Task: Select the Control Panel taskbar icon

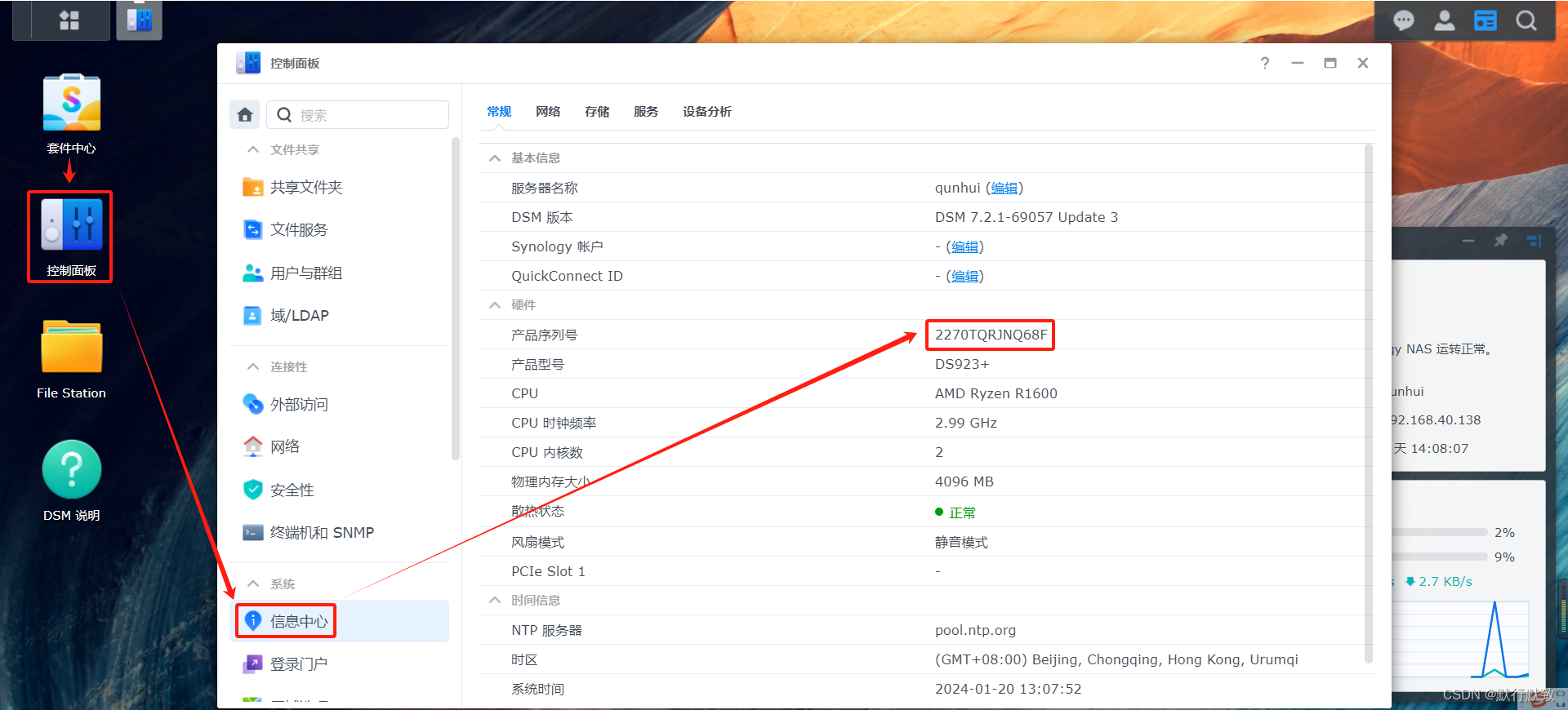Action: (x=139, y=20)
